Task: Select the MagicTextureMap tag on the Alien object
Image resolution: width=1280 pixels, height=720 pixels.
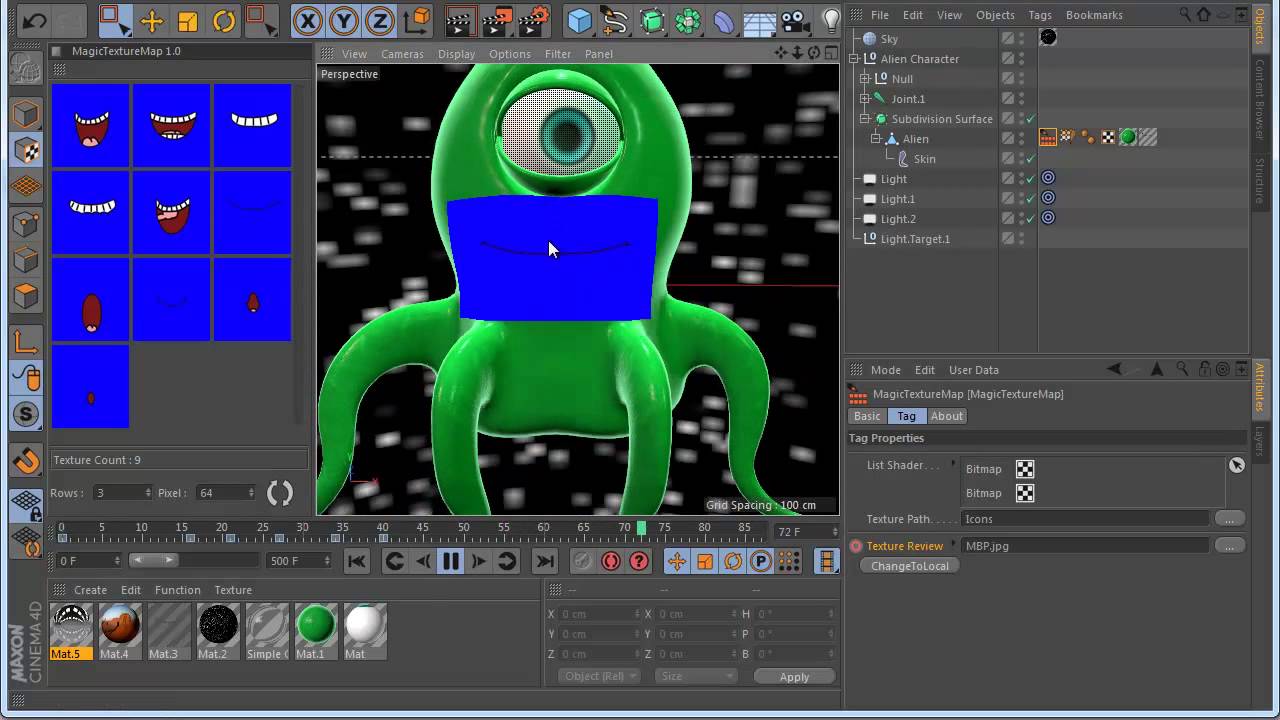Action: 1046,137
